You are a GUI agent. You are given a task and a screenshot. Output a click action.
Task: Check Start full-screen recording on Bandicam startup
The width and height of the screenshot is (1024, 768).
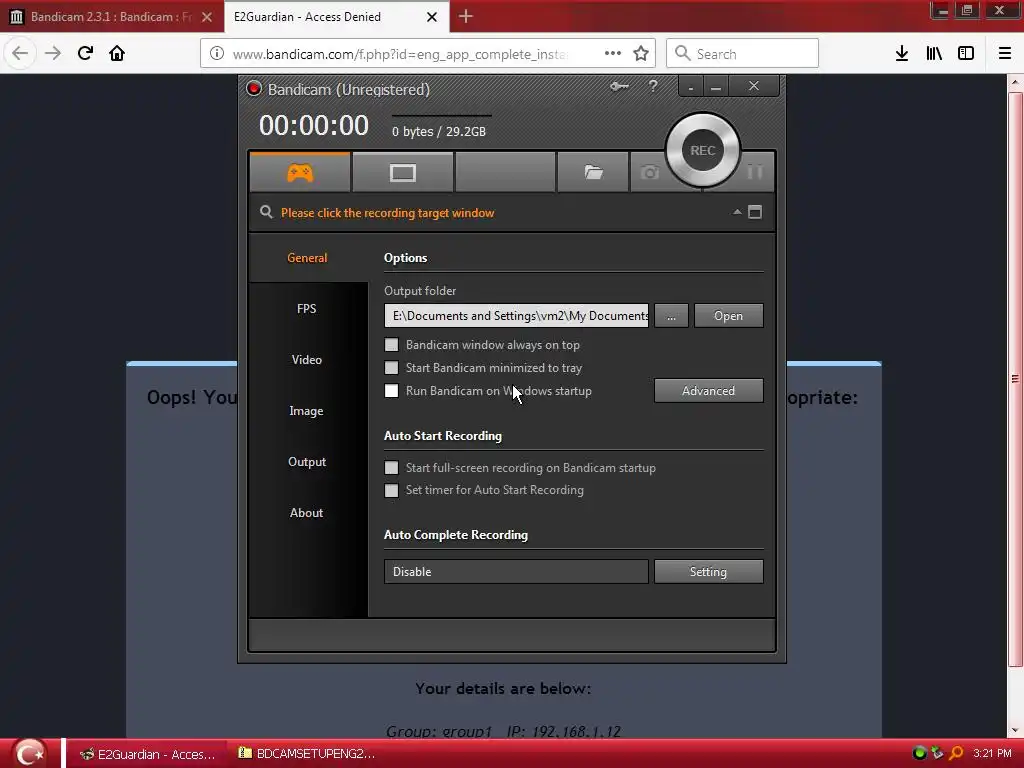391,468
